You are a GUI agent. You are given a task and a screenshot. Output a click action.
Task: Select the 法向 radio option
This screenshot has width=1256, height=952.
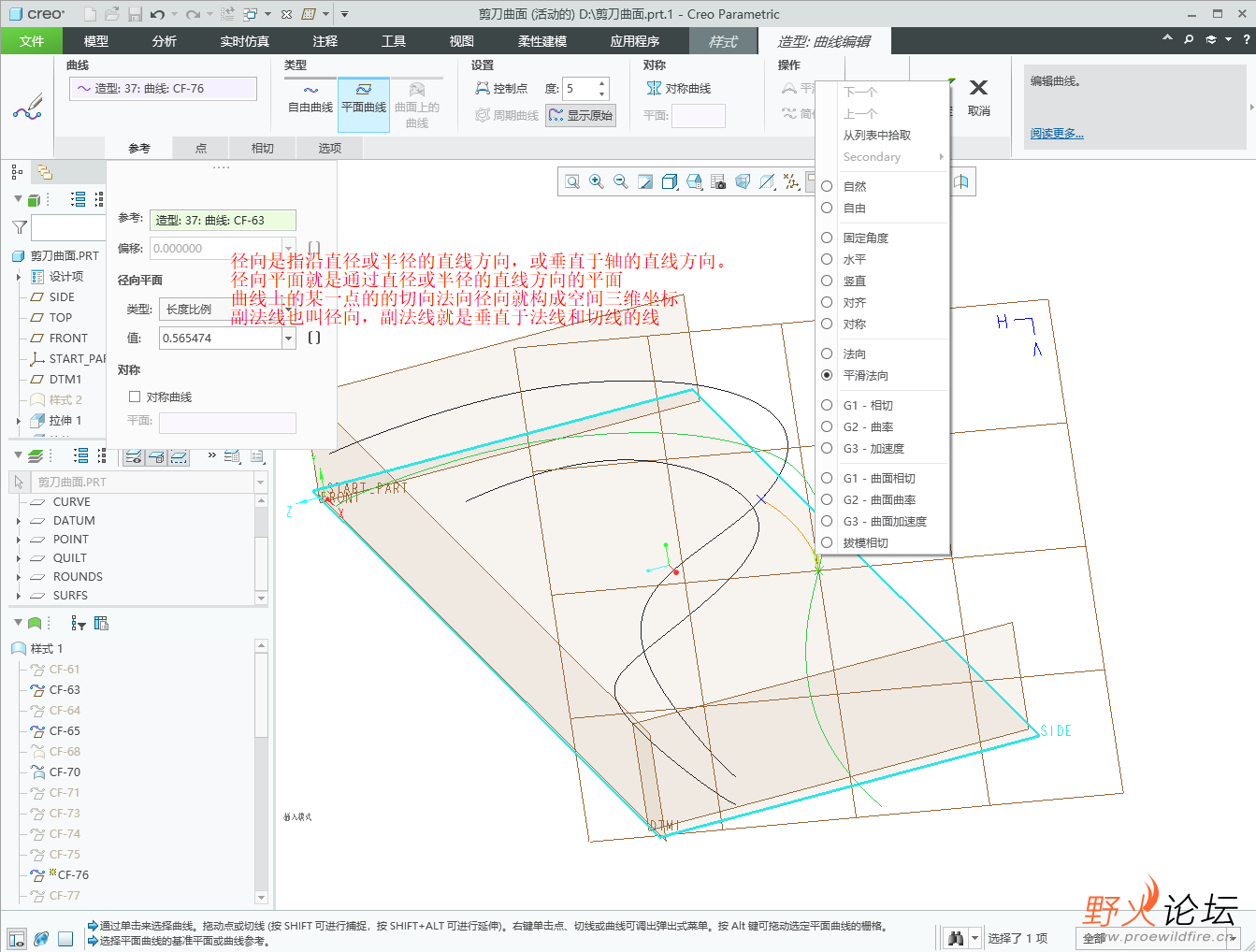pos(827,353)
